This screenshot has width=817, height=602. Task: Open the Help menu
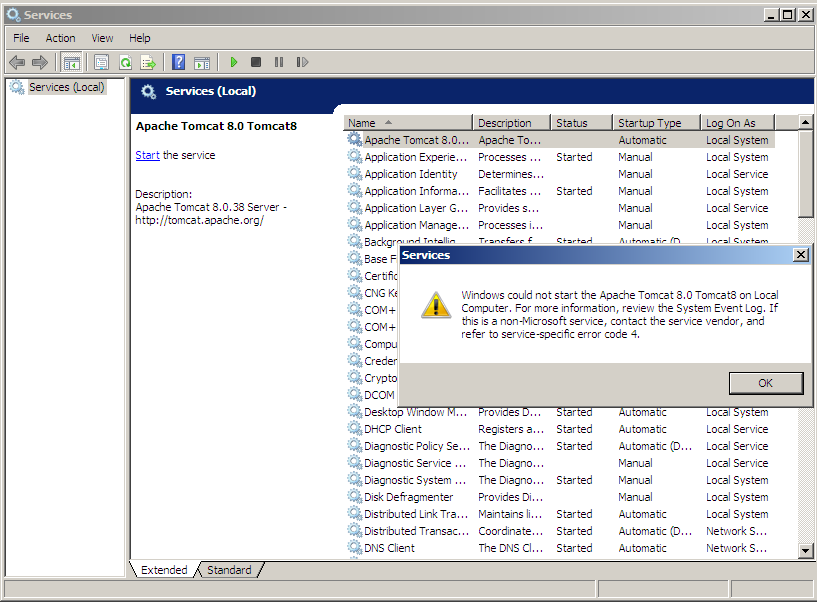140,38
